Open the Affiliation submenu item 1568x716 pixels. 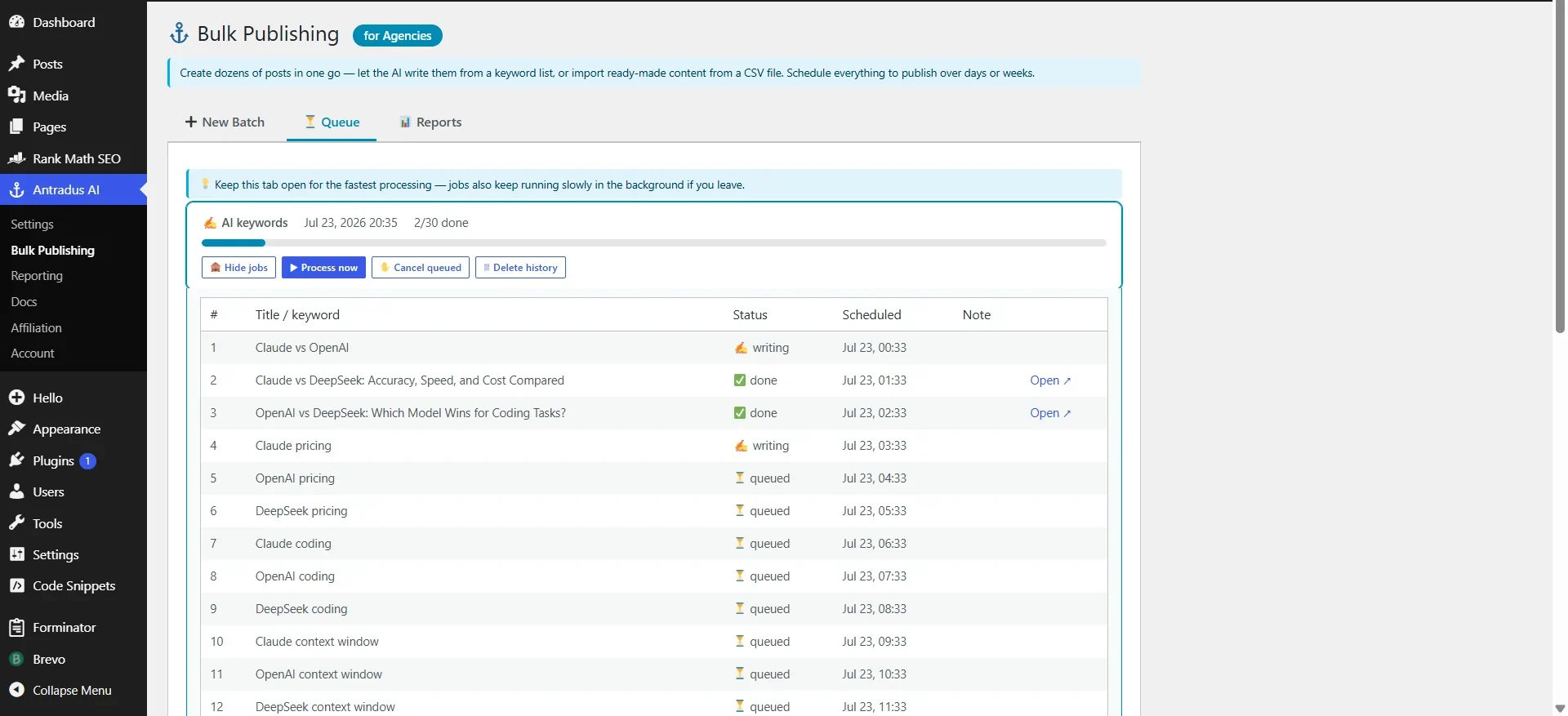click(x=36, y=327)
